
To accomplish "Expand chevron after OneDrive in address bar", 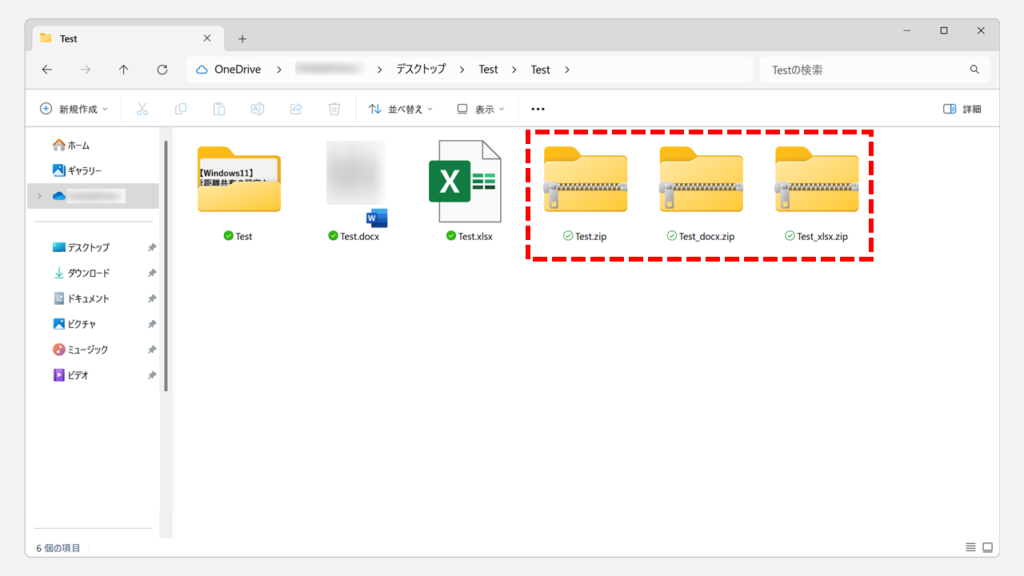I will click(280, 69).
